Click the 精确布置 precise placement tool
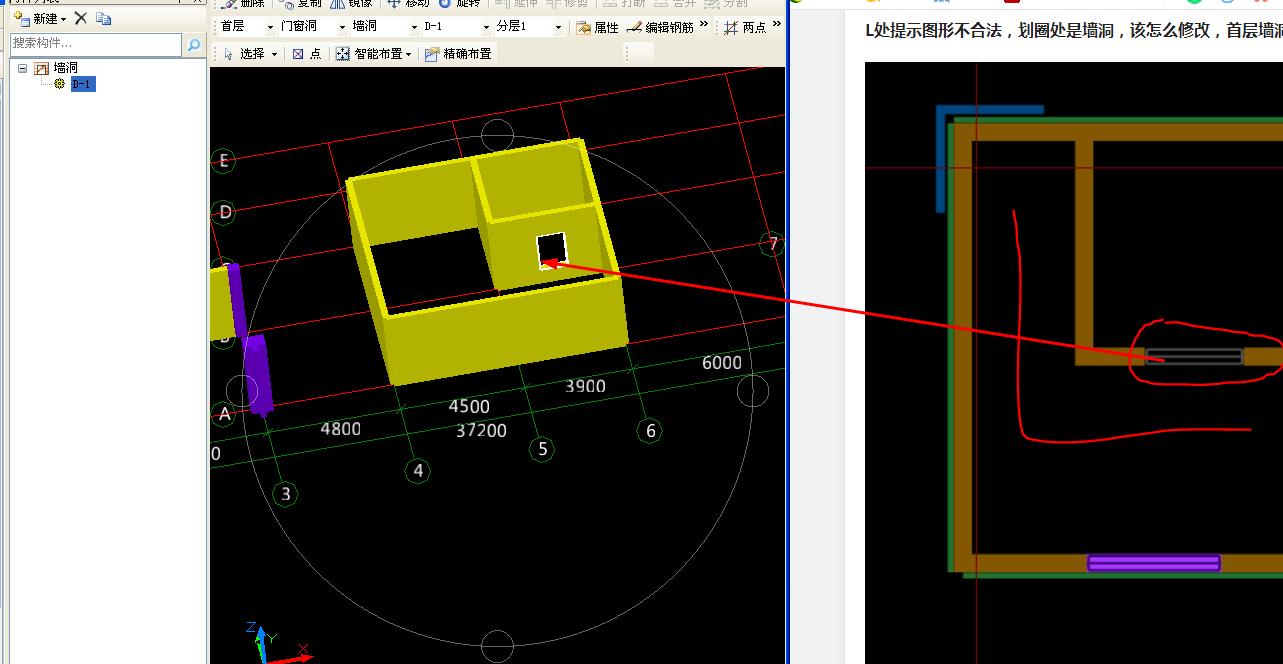Screen dimensions: 1283x664 click(458, 54)
